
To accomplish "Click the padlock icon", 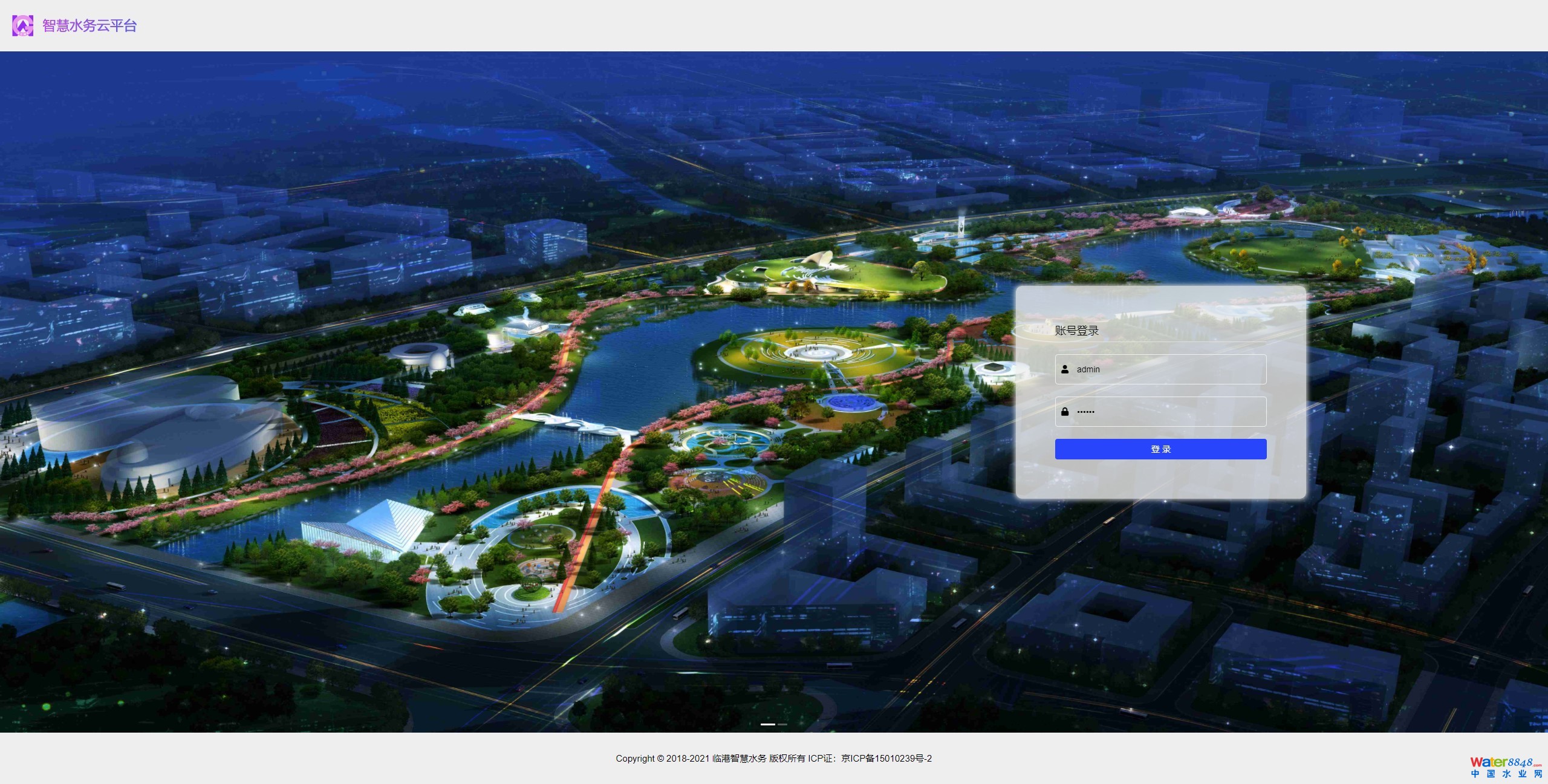I will pyautogui.click(x=1065, y=412).
